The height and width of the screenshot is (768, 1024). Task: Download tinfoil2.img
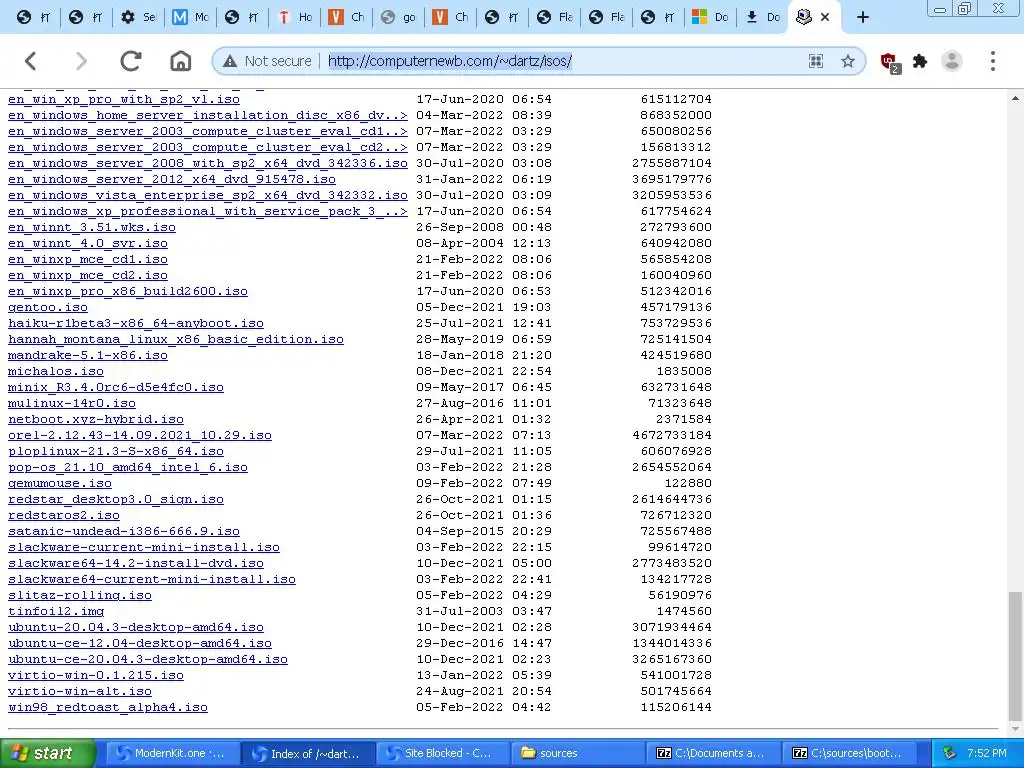(x=56, y=611)
